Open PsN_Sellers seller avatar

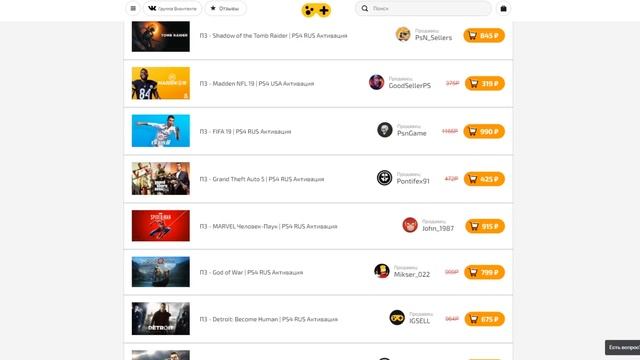(x=403, y=34)
